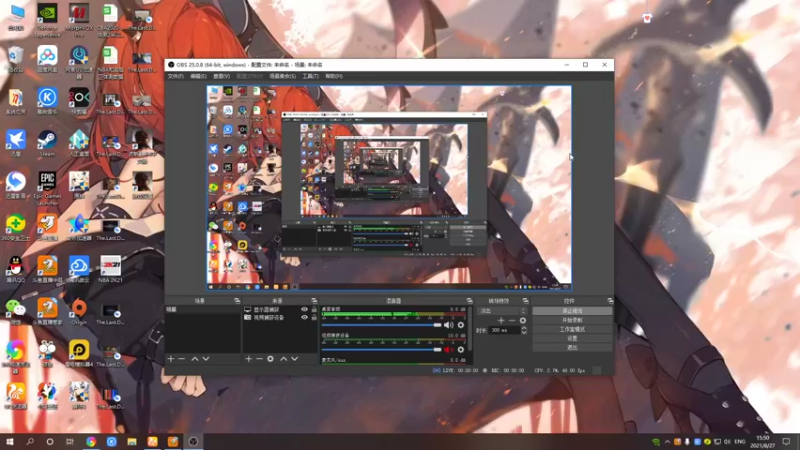800x450 pixels.
Task: Click the start recording button in Controls
Action: point(572,320)
